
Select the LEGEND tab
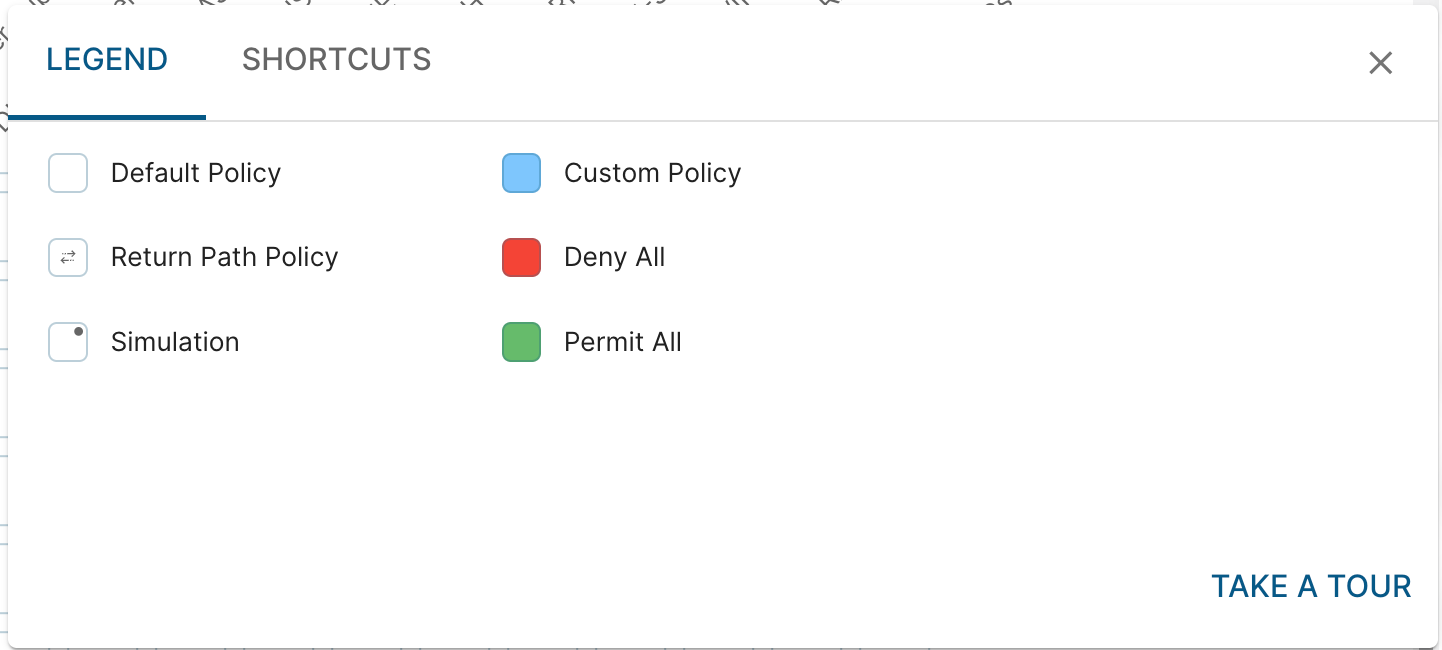pyautogui.click(x=107, y=60)
